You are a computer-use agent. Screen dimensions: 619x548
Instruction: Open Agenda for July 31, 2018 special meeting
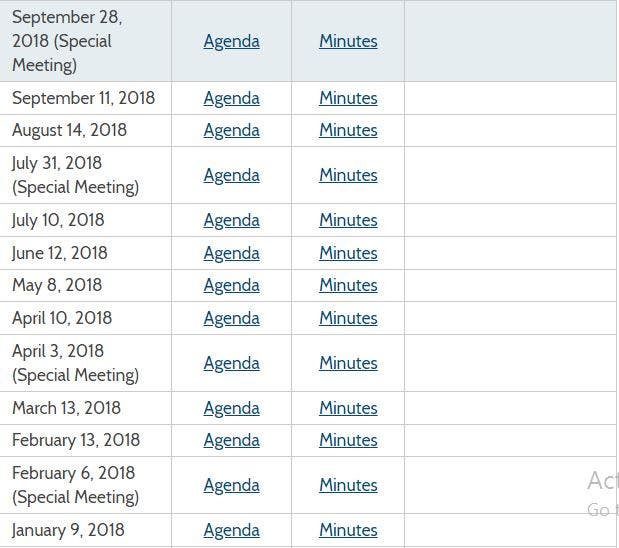(231, 175)
